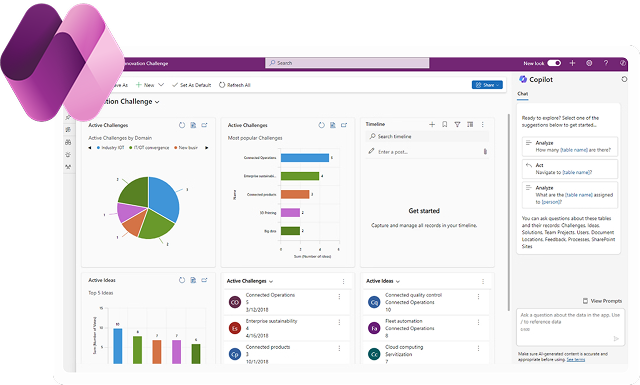Click the orange Connected products bar
640x385 pixels.
point(295,194)
